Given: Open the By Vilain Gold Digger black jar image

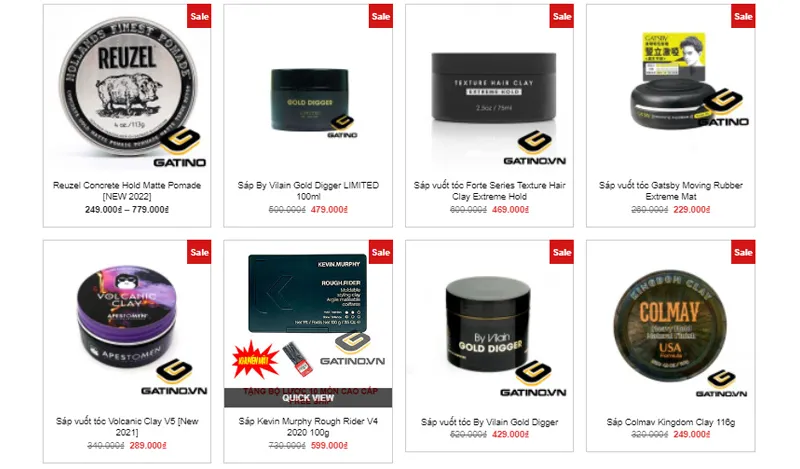Looking at the screenshot, I should 489,325.
